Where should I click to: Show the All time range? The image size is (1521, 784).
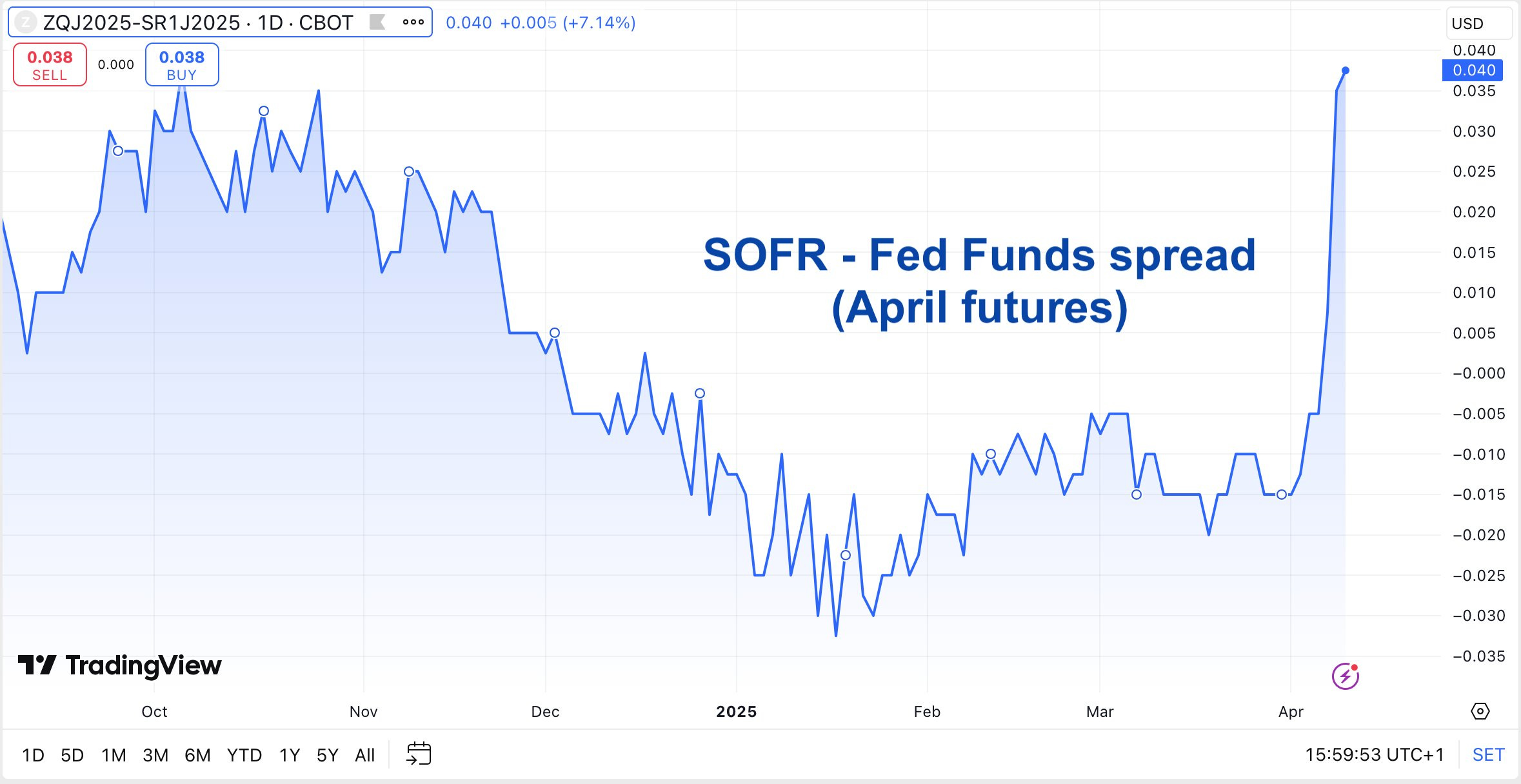(x=364, y=755)
